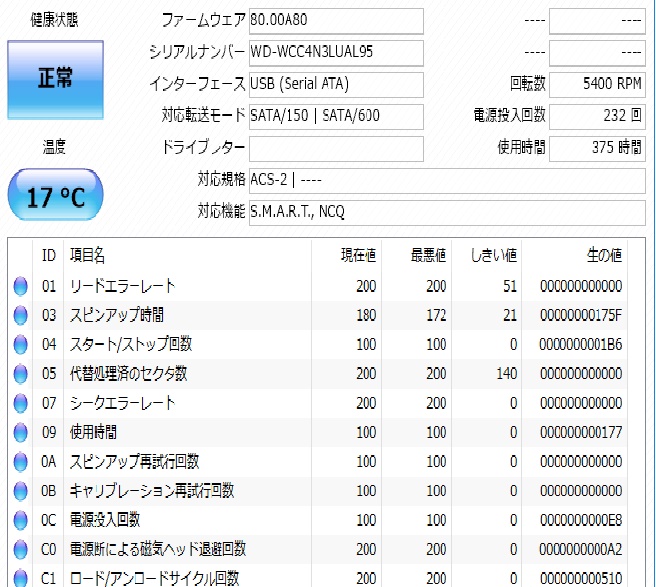
Task: Click the 現在値 column header
Action: [x=358, y=256]
